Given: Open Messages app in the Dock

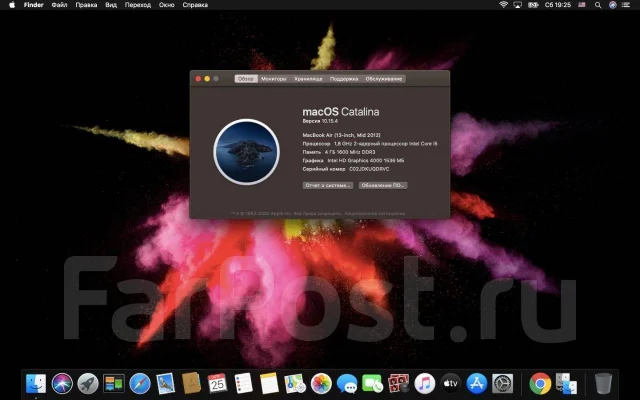Looking at the screenshot, I should (347, 384).
